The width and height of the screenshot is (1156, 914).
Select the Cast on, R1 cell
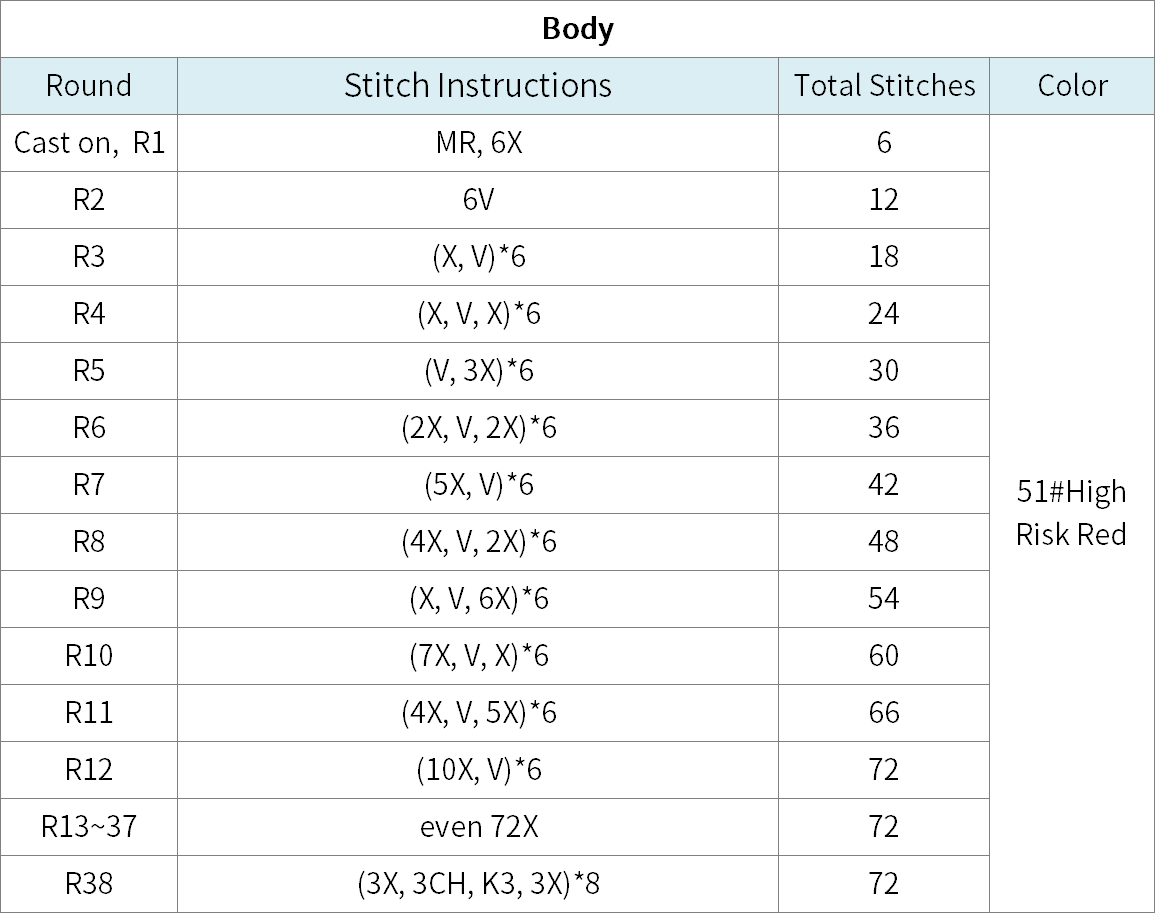pos(88,143)
